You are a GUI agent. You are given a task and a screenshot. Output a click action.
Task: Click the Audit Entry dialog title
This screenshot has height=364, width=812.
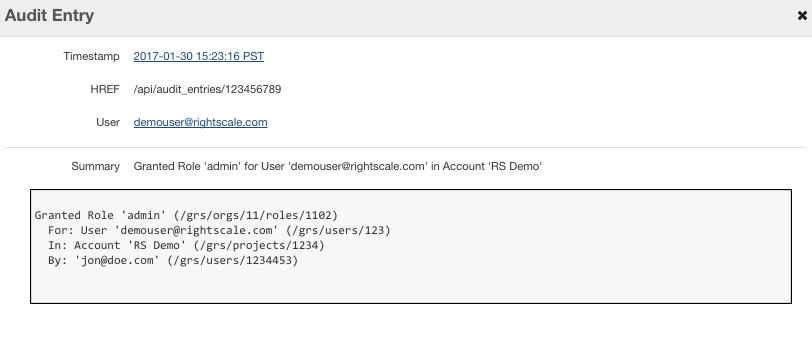[x=49, y=15]
